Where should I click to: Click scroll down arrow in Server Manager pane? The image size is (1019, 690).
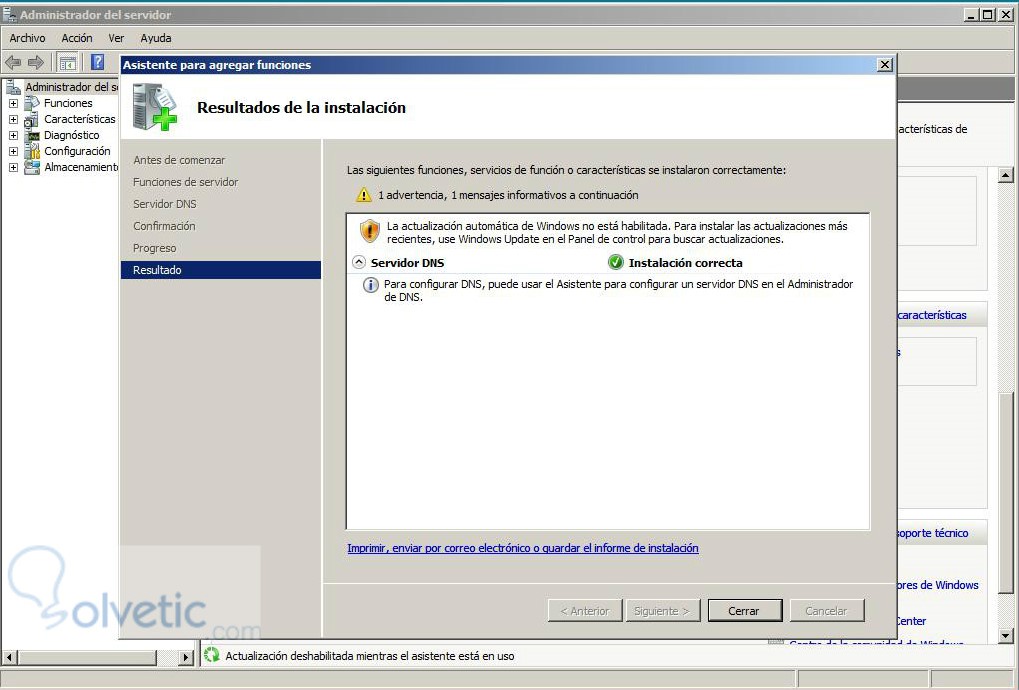1006,636
